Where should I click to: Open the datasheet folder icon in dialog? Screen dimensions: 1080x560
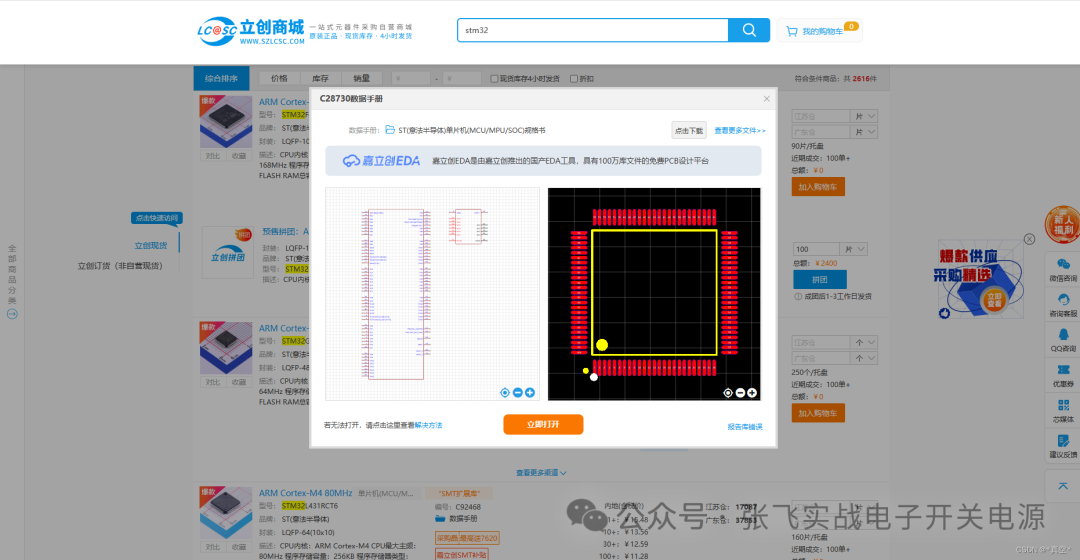[390, 129]
